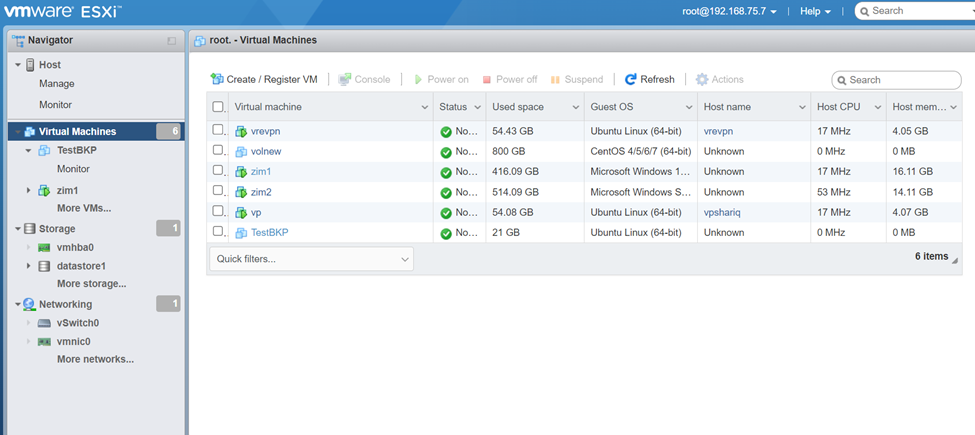This screenshot has width=975, height=435.
Task: Click the Refresh icon in toolbar
Action: coord(631,79)
